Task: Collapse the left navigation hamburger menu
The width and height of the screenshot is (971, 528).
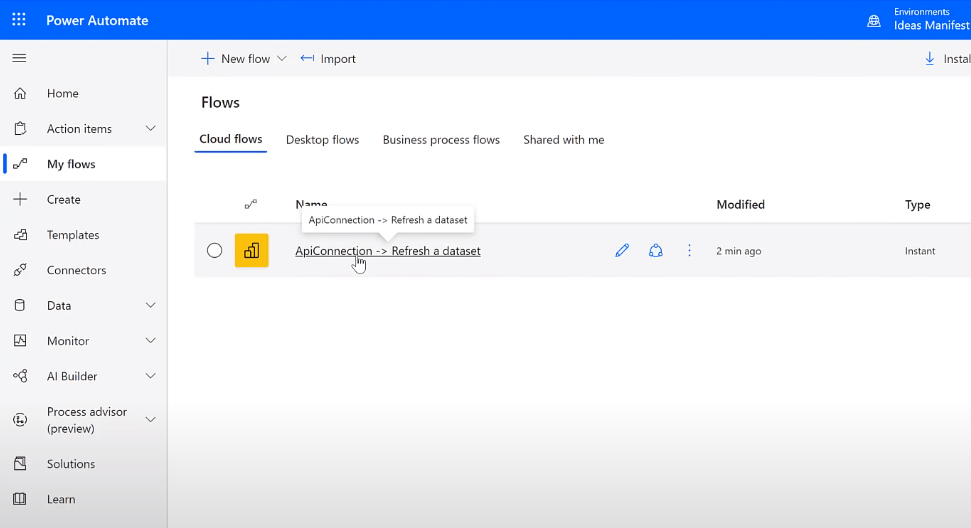Action: [x=19, y=58]
